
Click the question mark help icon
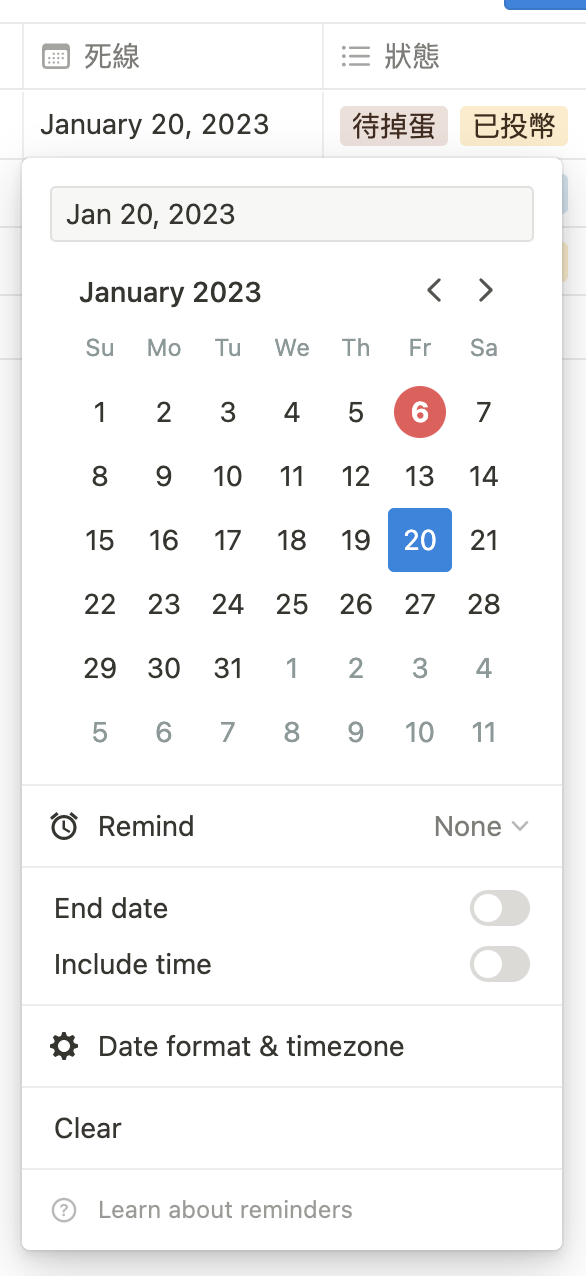(x=64, y=1210)
